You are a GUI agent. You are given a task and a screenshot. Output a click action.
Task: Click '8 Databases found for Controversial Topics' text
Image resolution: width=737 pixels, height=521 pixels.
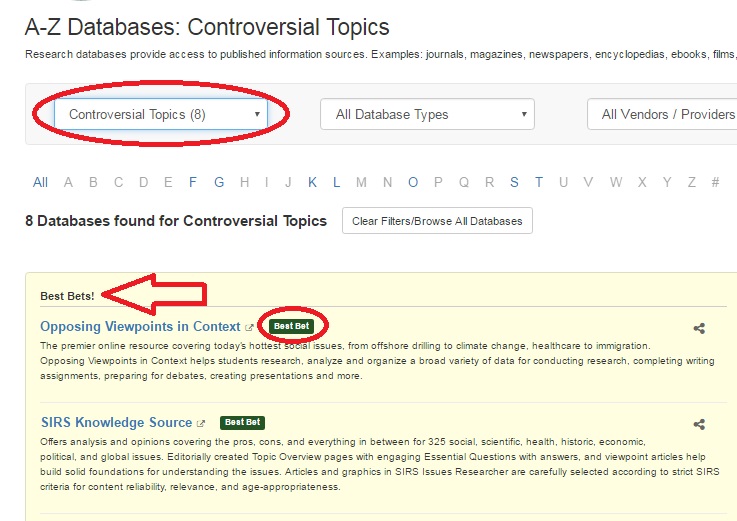[x=176, y=221]
